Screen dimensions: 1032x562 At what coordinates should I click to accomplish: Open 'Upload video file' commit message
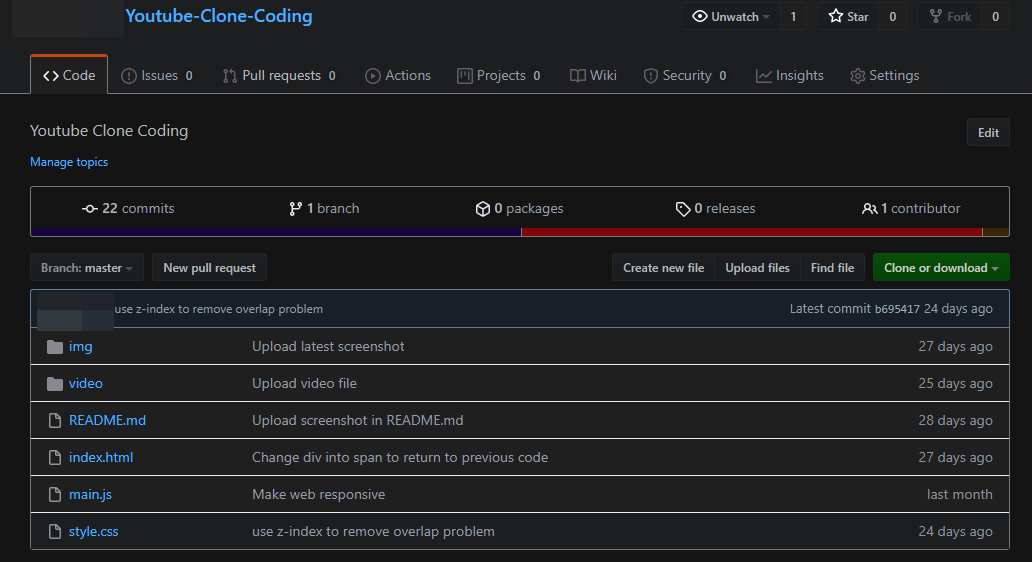[304, 383]
